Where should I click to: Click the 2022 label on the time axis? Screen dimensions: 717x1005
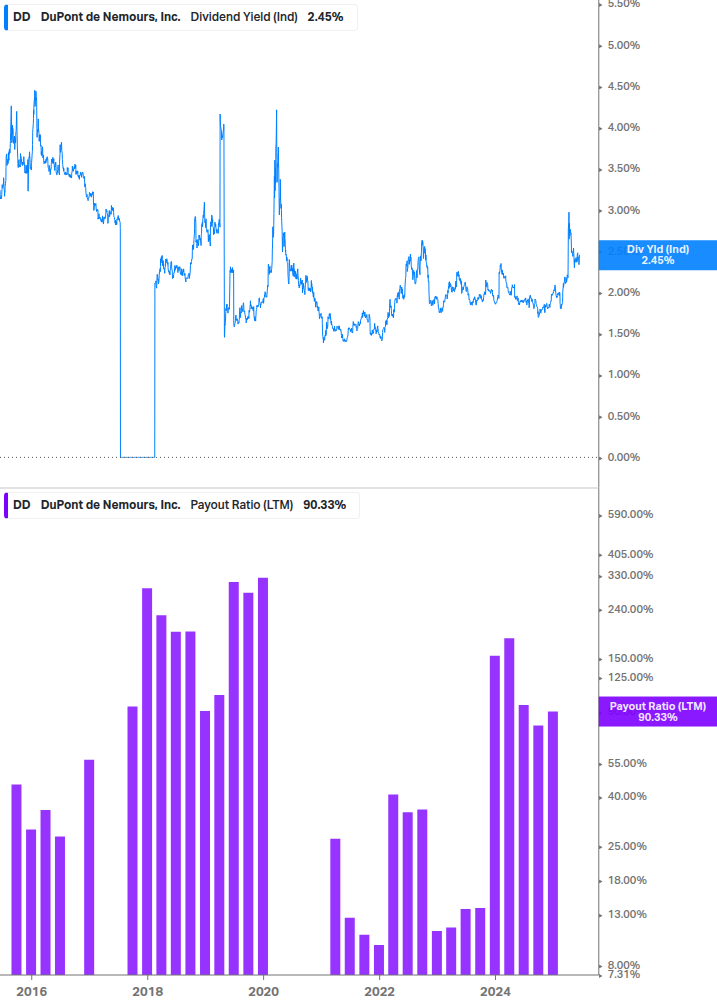pos(379,992)
